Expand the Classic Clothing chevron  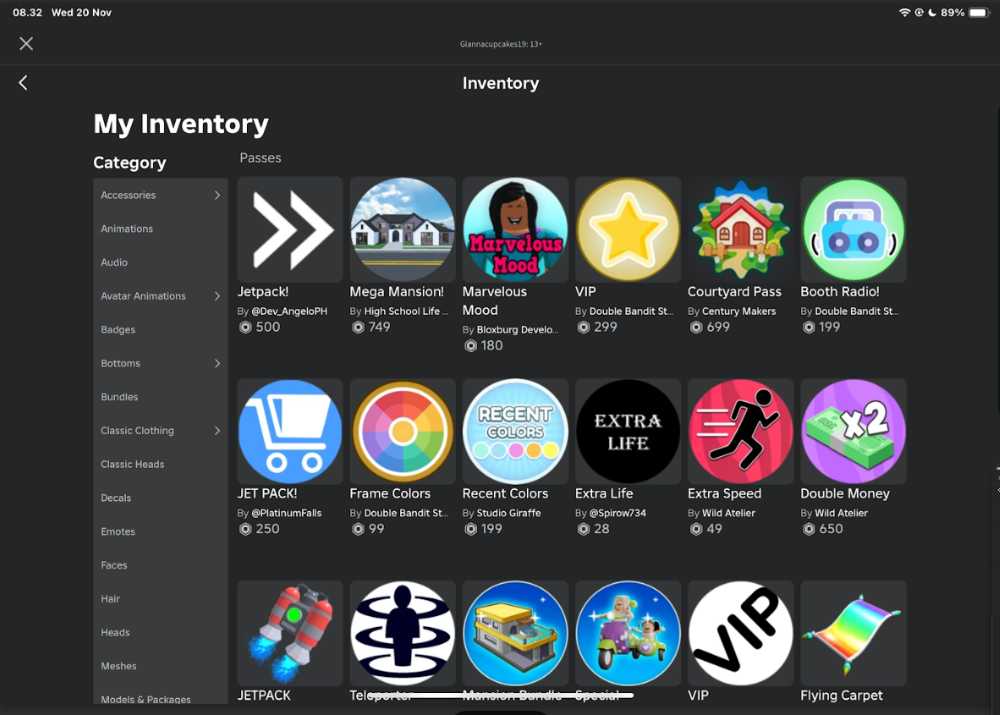[217, 431]
